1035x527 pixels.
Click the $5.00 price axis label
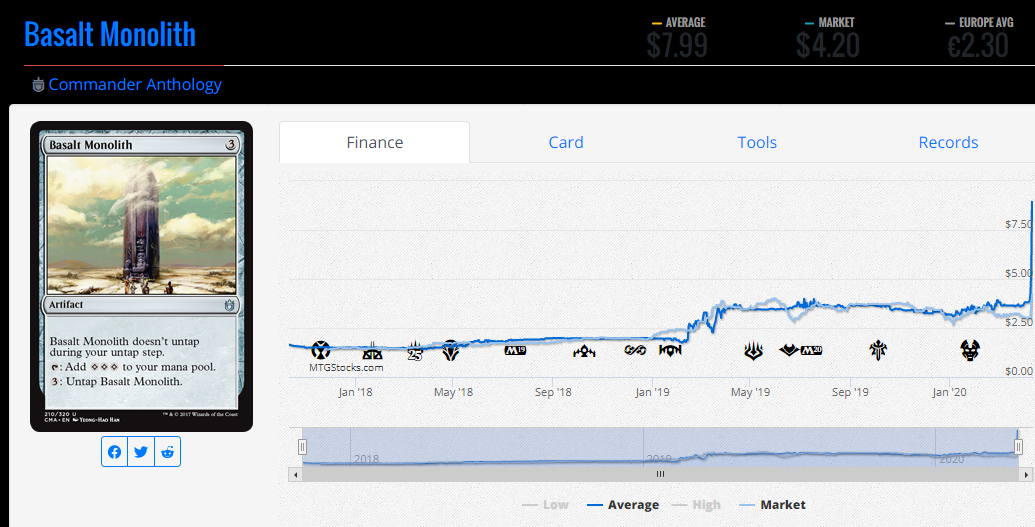(x=1019, y=273)
